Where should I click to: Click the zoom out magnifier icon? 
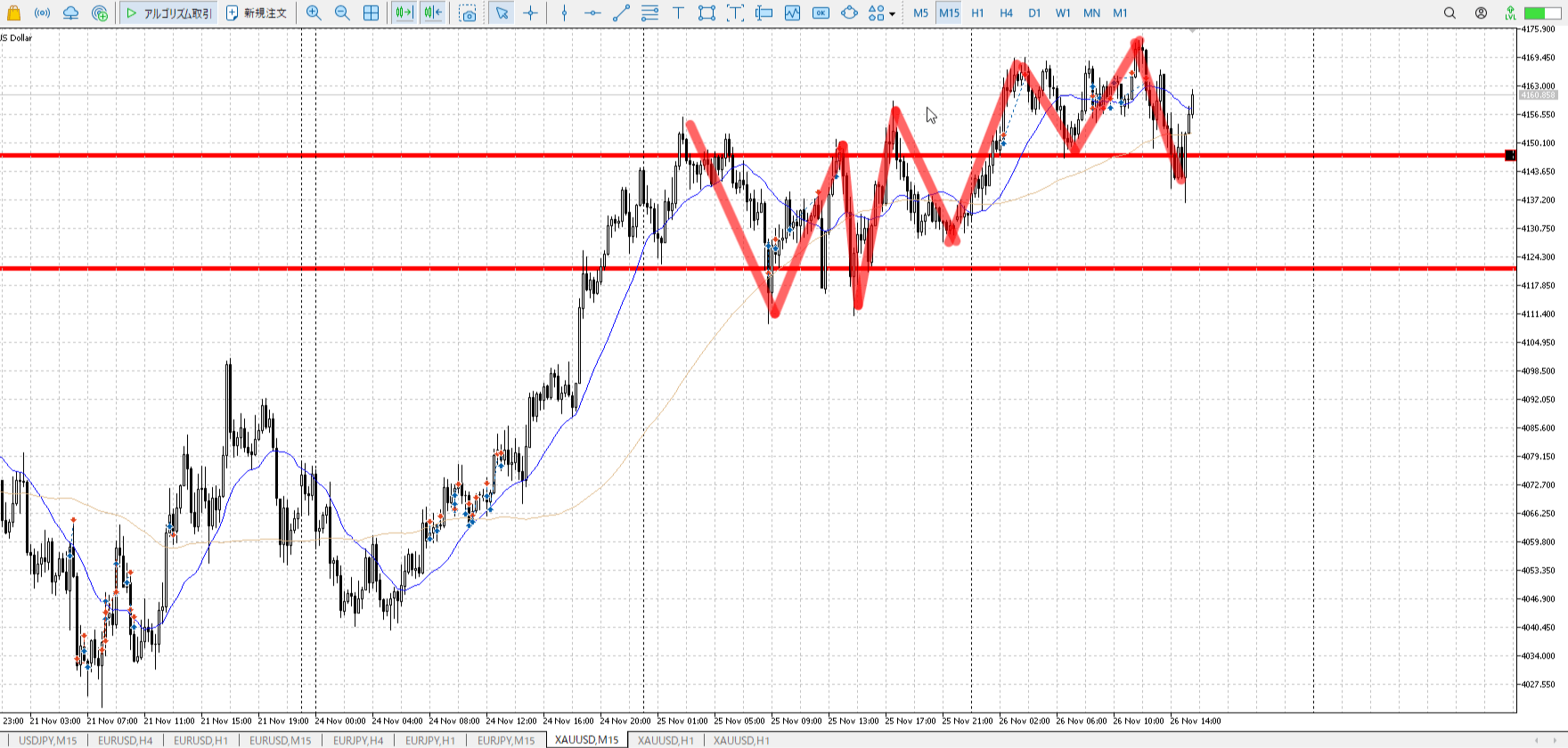(342, 13)
